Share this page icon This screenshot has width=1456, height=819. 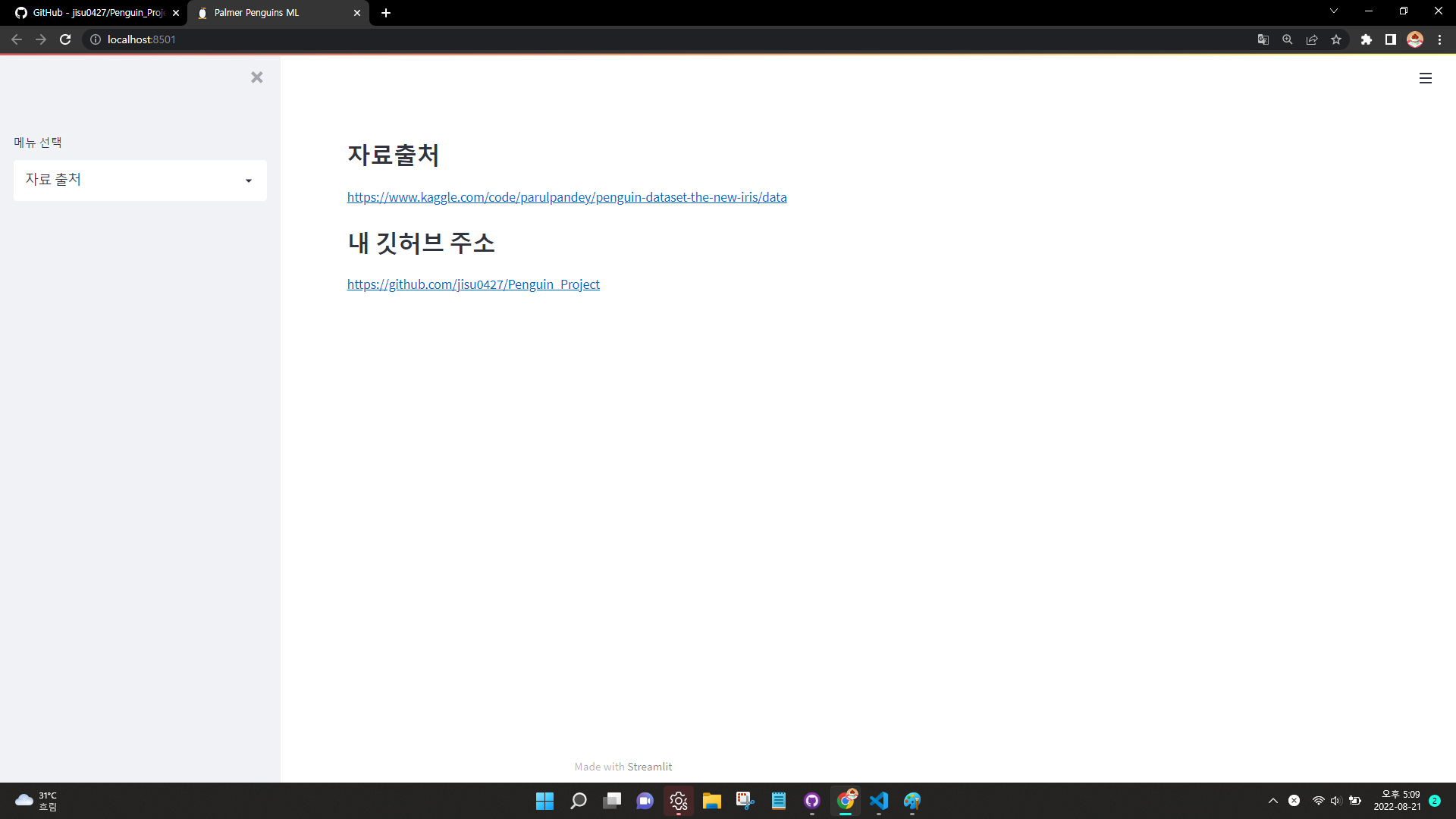point(1312,39)
